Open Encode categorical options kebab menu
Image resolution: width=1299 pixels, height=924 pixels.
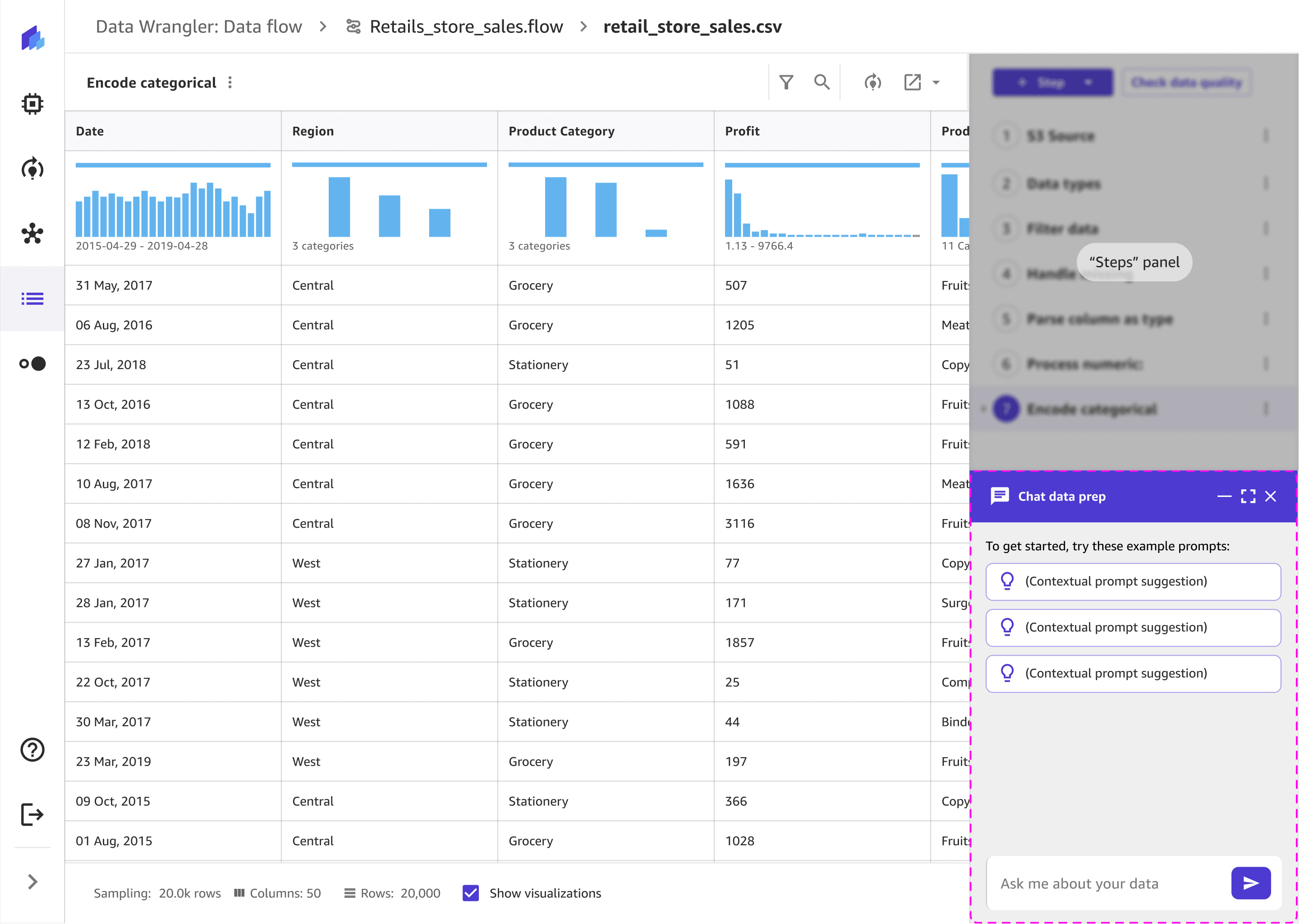coord(230,83)
